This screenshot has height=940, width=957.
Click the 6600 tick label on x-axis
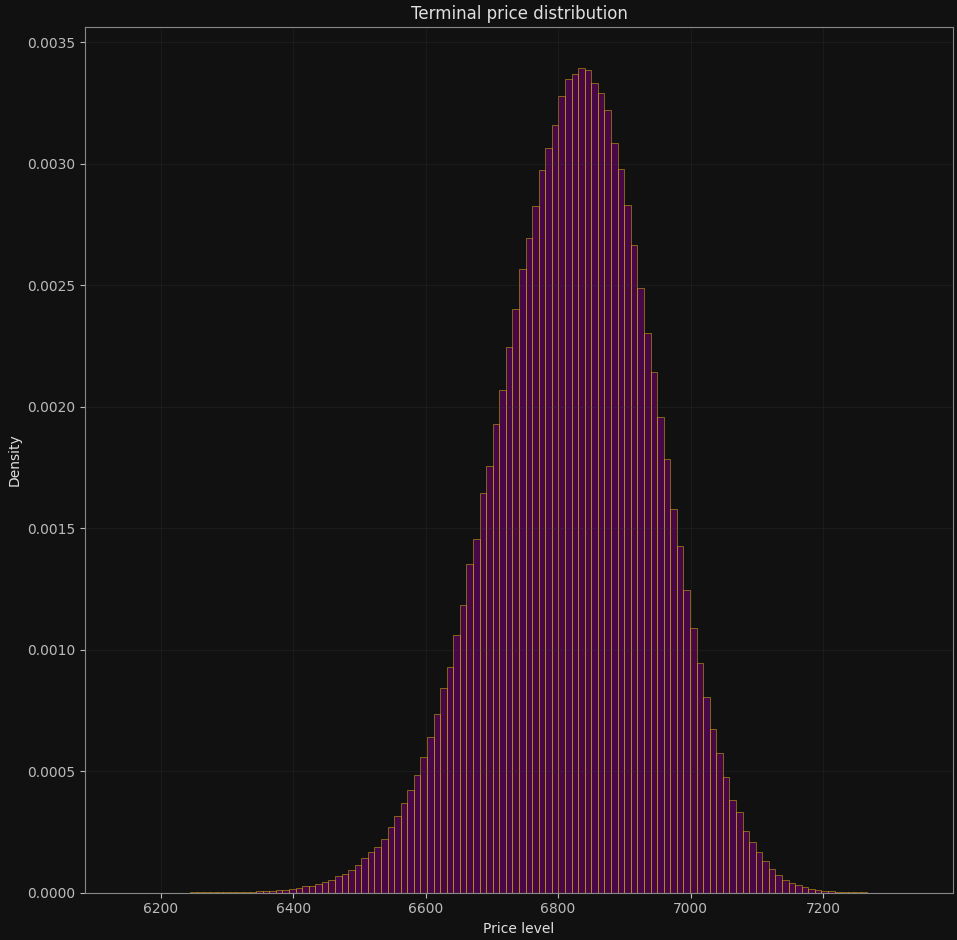pyautogui.click(x=428, y=906)
